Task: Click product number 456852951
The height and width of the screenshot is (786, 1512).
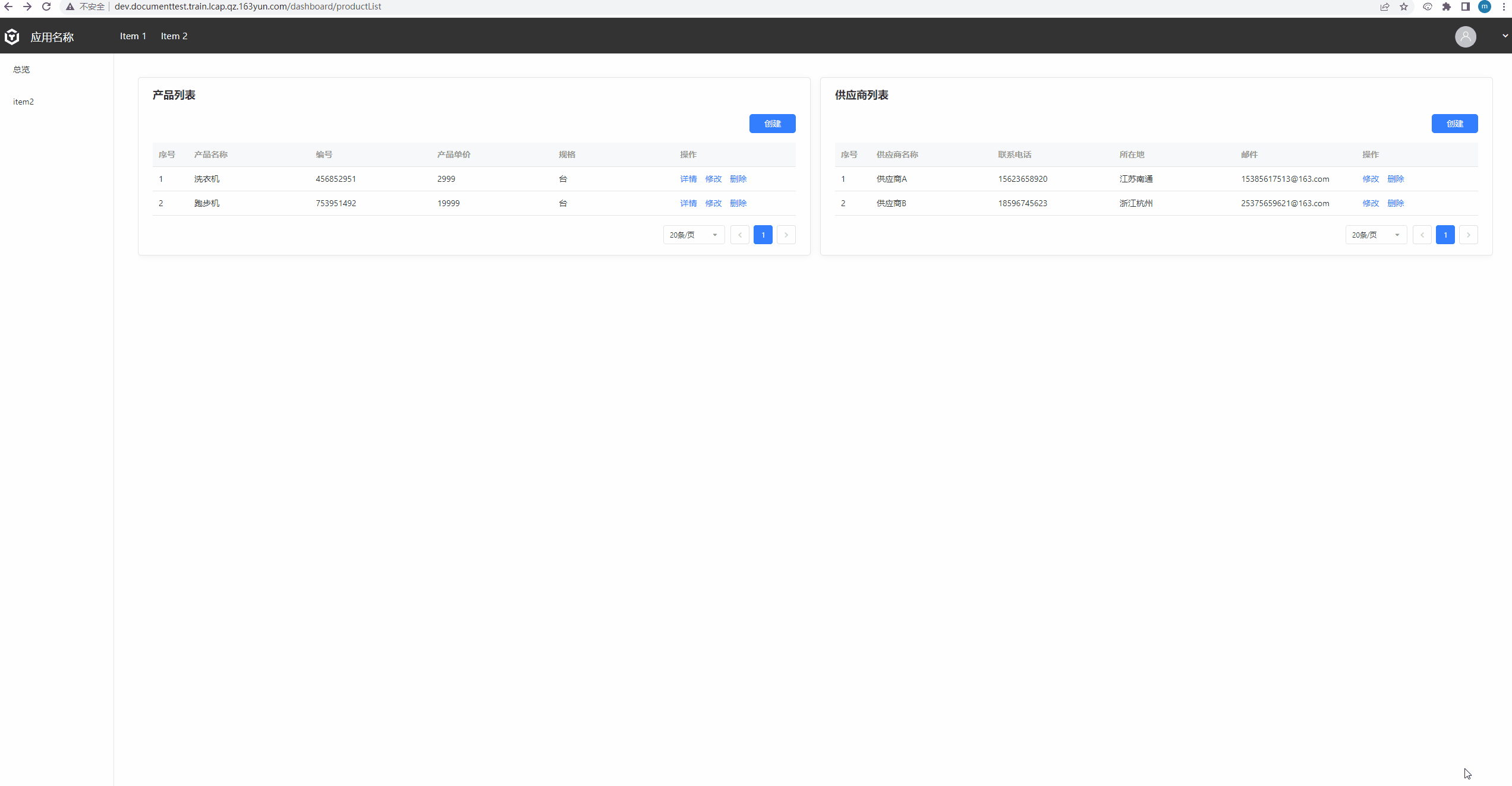Action: coord(336,179)
